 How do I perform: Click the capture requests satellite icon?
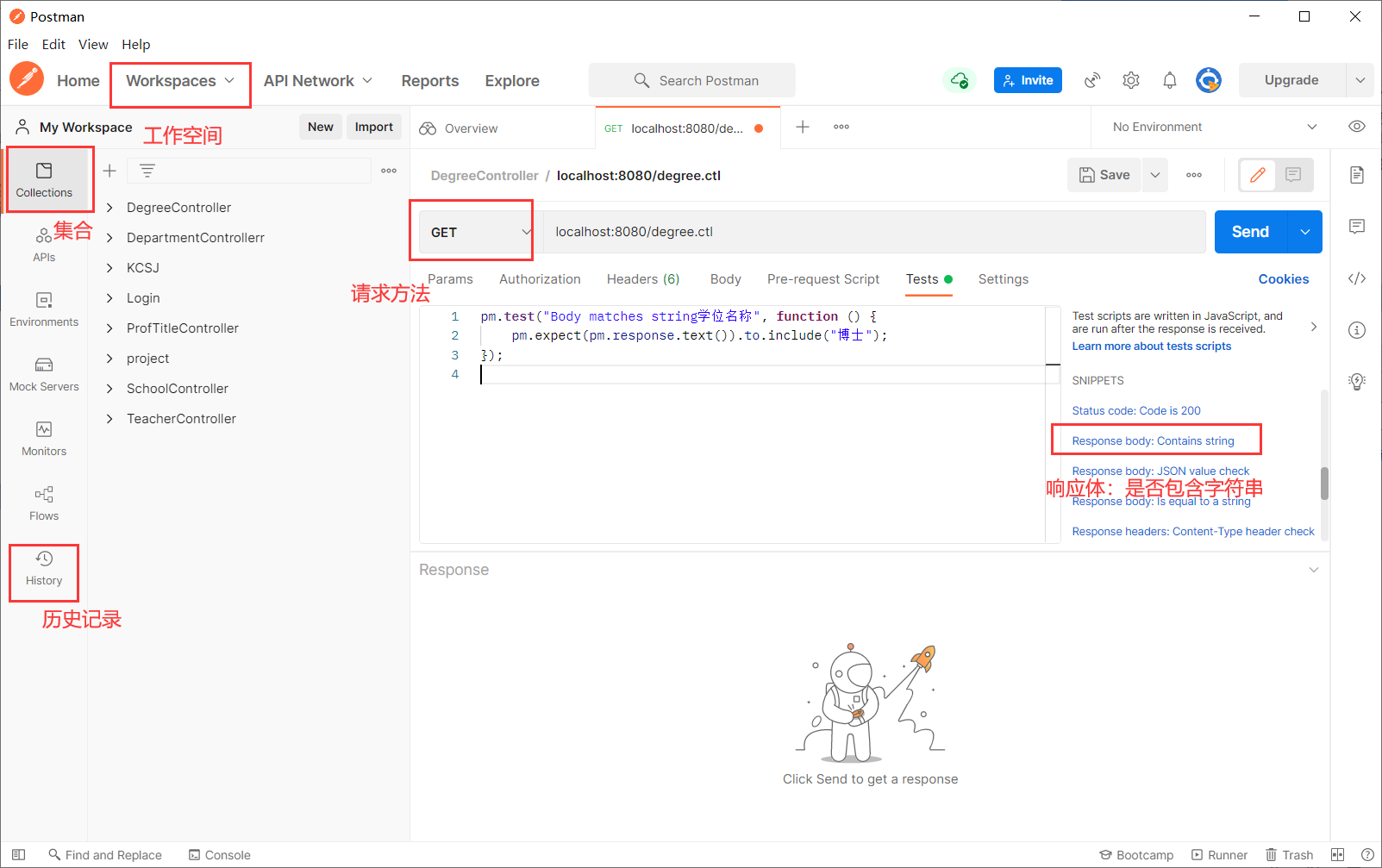click(x=1092, y=80)
